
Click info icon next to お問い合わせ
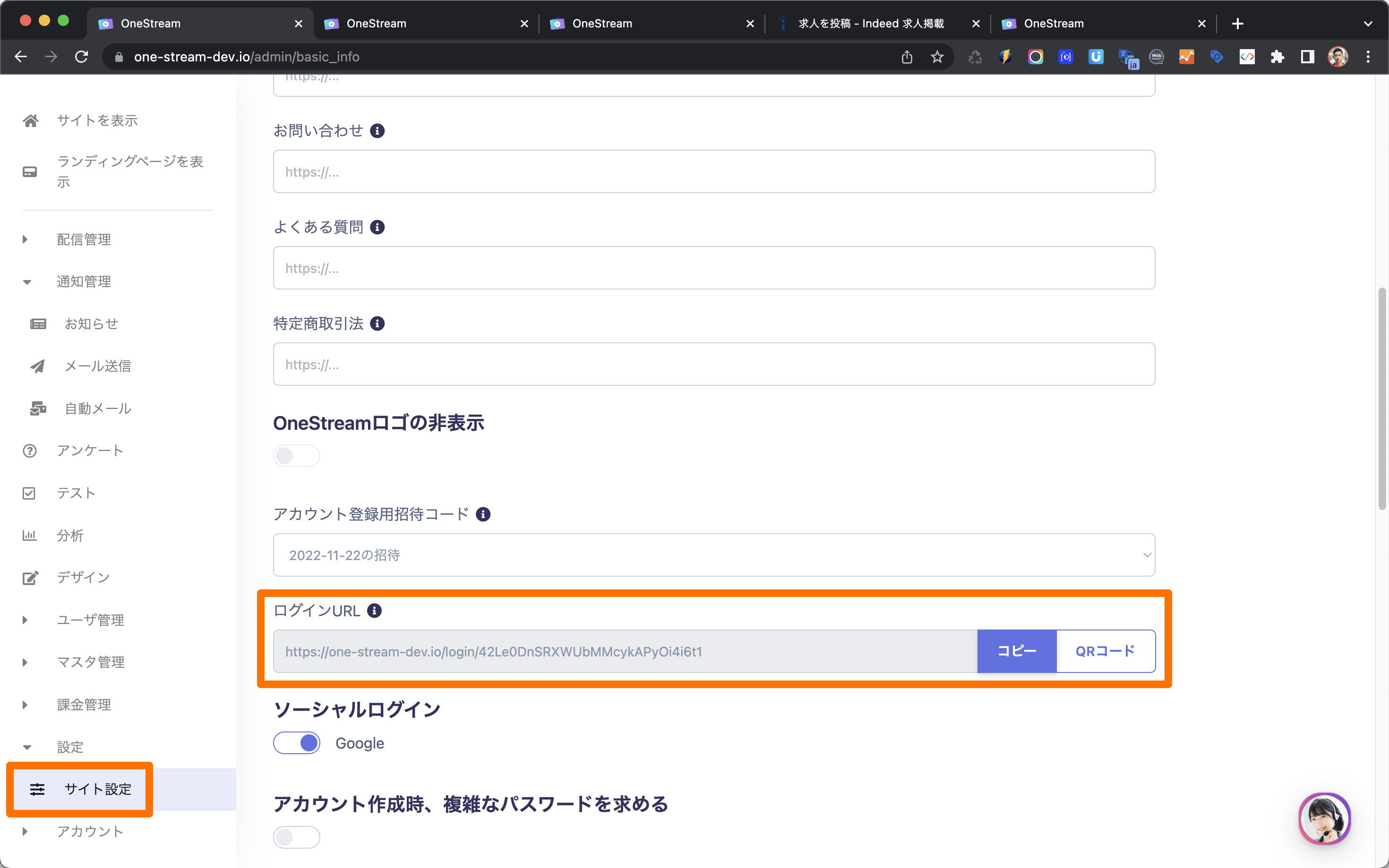tap(377, 131)
